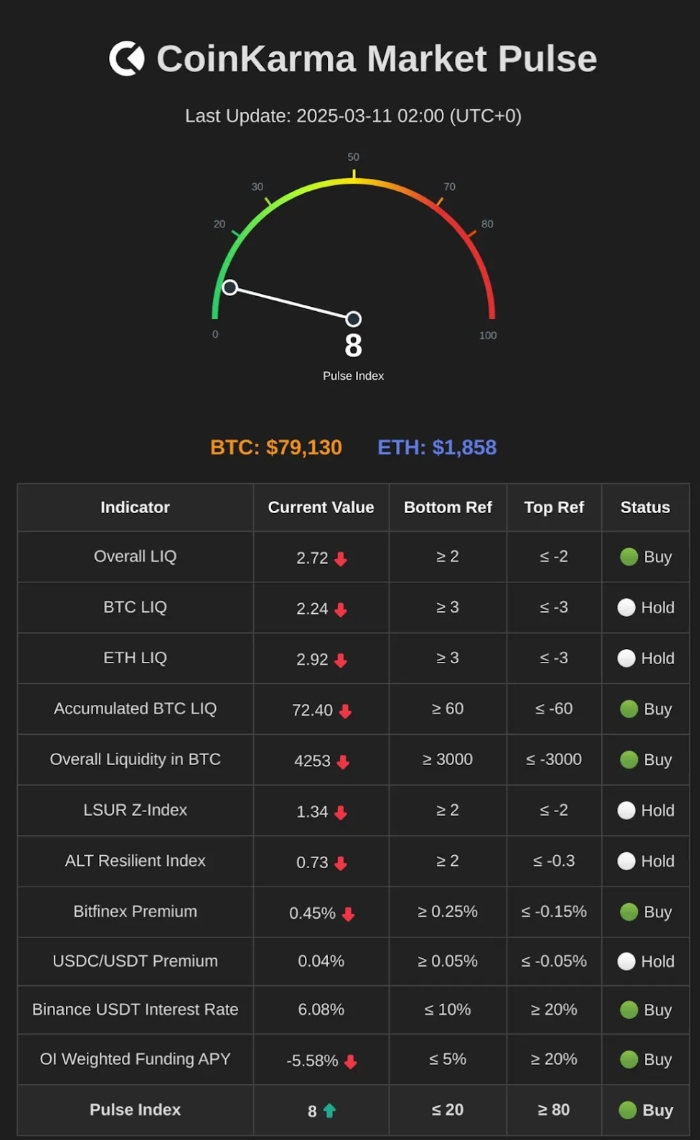Click the red arrow beside OI Weighted Funding APY
Image resolution: width=700 pixels, height=1140 pixels.
(x=350, y=1062)
